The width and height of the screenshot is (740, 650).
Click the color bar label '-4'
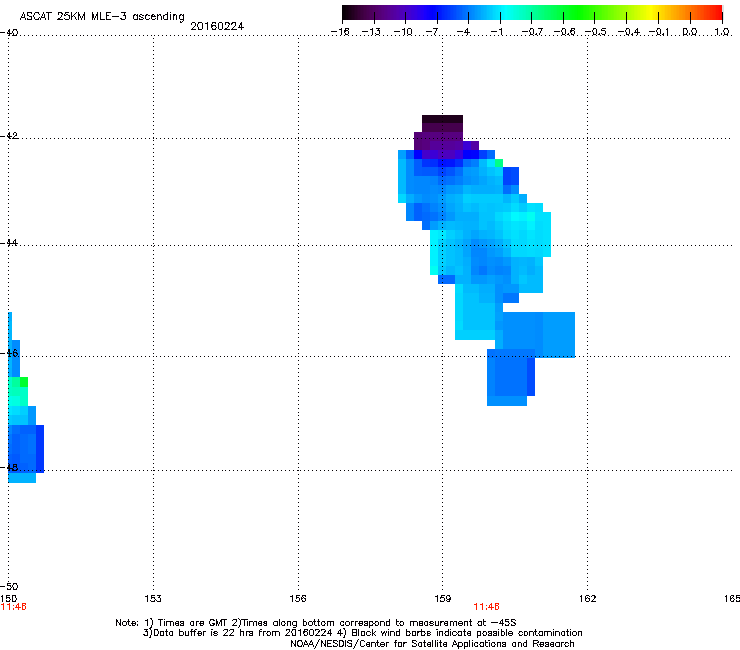click(463, 32)
